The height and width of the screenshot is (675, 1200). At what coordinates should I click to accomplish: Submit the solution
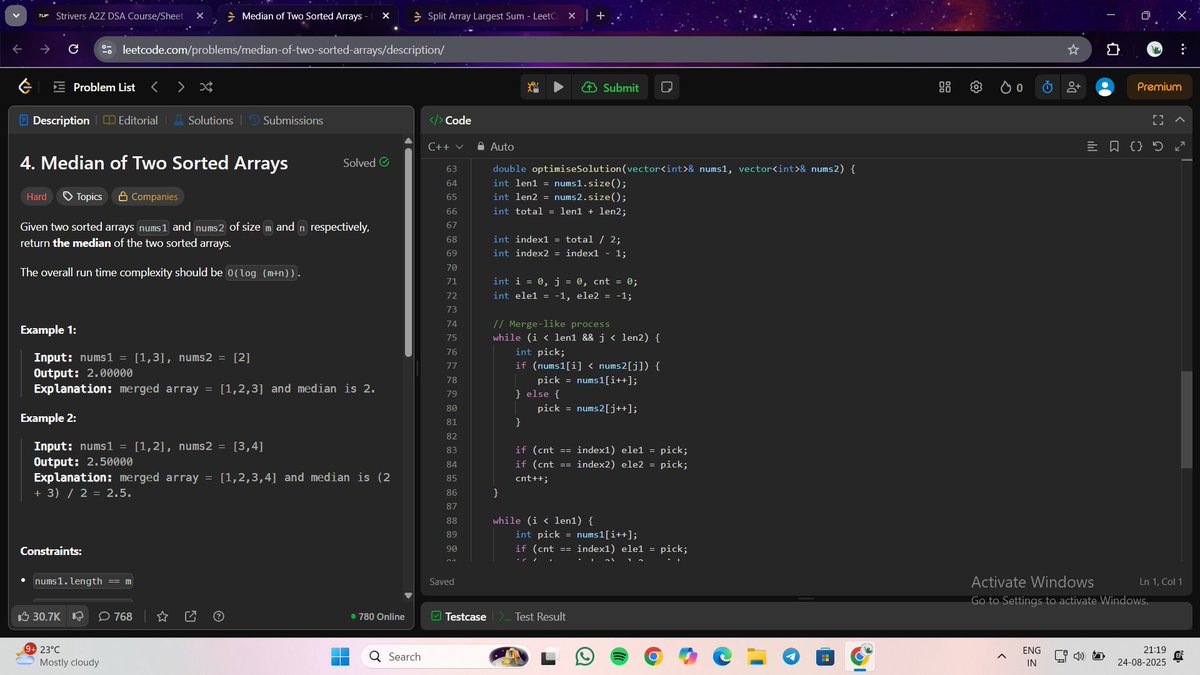[610, 87]
